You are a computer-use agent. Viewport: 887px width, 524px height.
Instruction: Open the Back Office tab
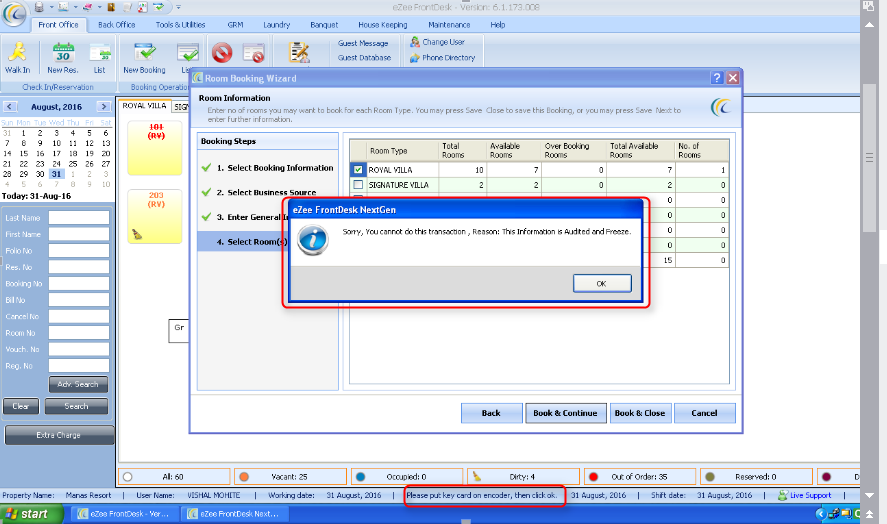[x=117, y=24]
